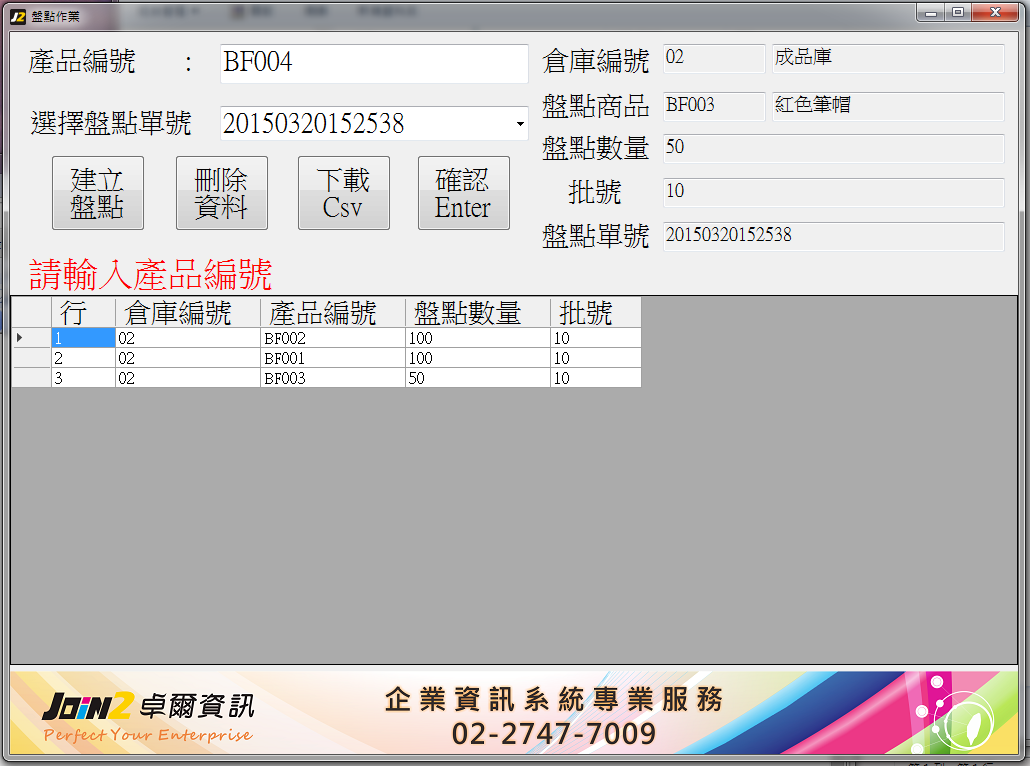
Task: Click the J2 app icon in title bar
Action: click(x=17, y=16)
